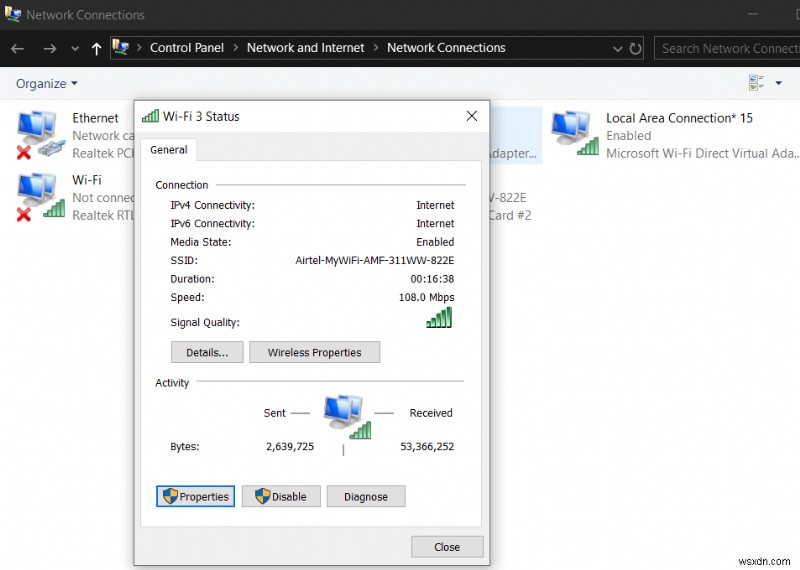Click the Search Network Connections field
The width and height of the screenshot is (800, 570).
click(727, 48)
